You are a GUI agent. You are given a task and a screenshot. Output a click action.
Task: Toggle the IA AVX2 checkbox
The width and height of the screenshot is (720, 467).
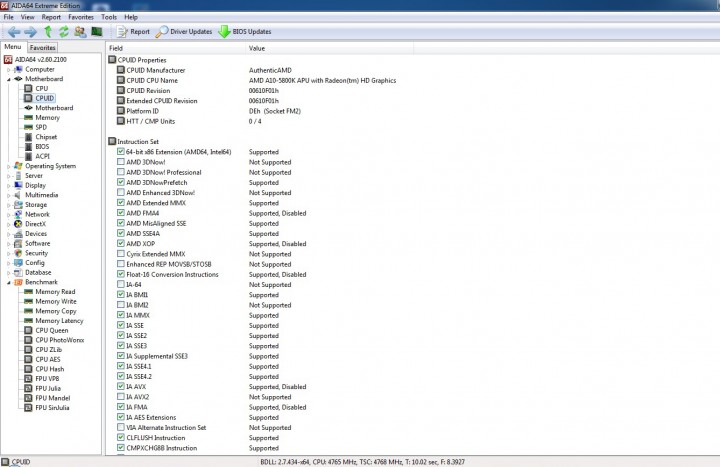tap(121, 396)
